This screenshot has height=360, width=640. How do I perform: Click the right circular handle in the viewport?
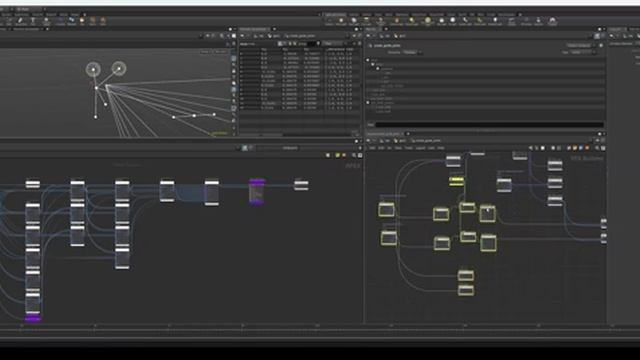(119, 69)
